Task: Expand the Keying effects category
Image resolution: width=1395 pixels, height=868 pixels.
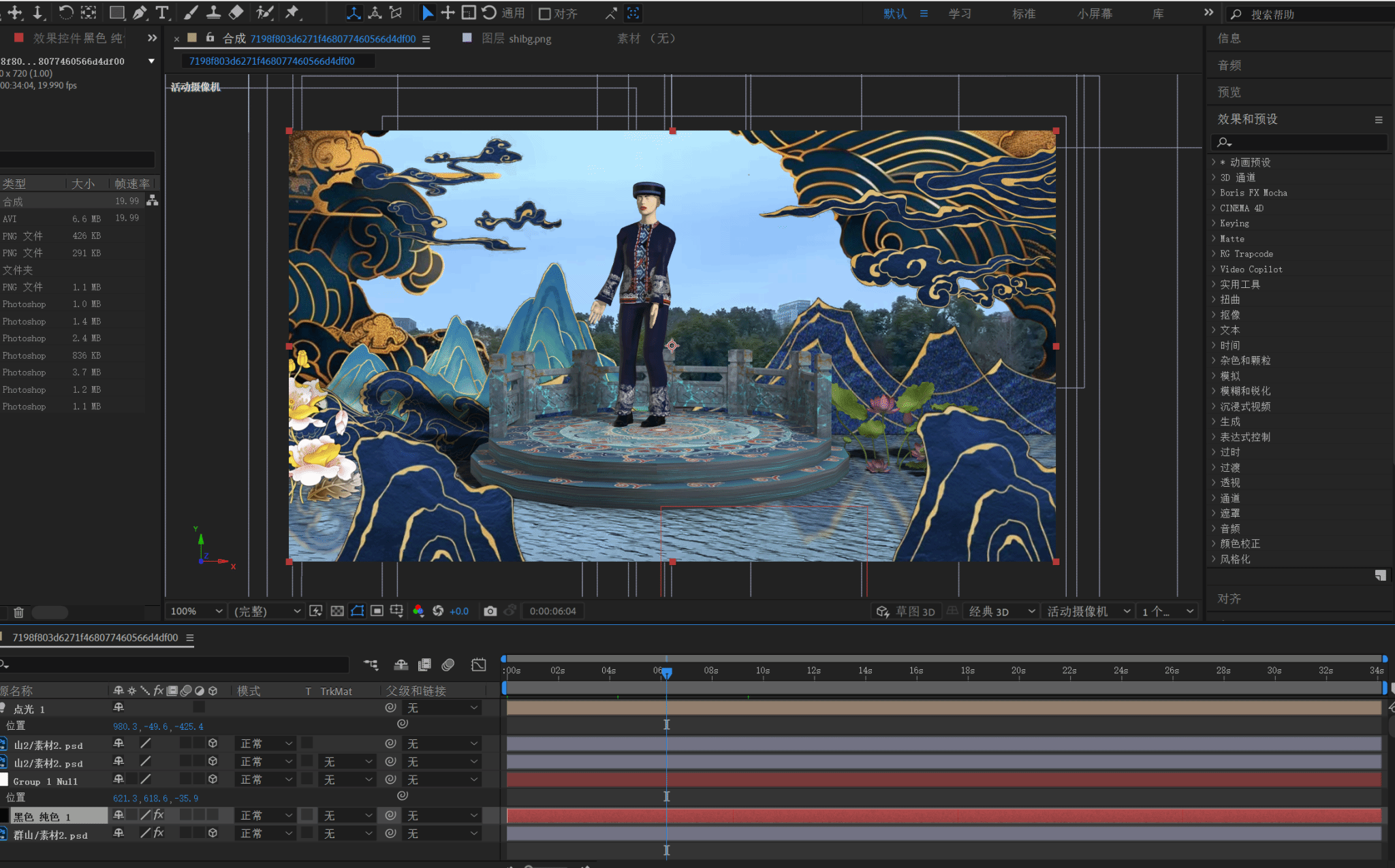Action: pyautogui.click(x=1234, y=223)
